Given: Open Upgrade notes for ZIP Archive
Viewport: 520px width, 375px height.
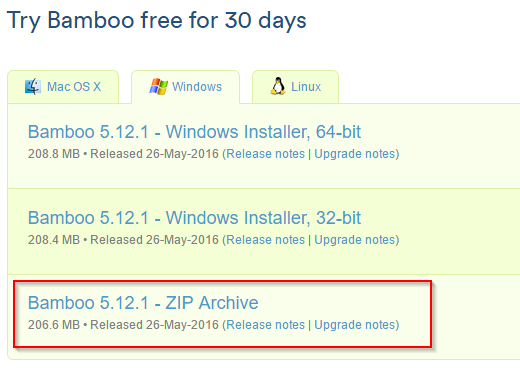Looking at the screenshot, I should pos(355,325).
